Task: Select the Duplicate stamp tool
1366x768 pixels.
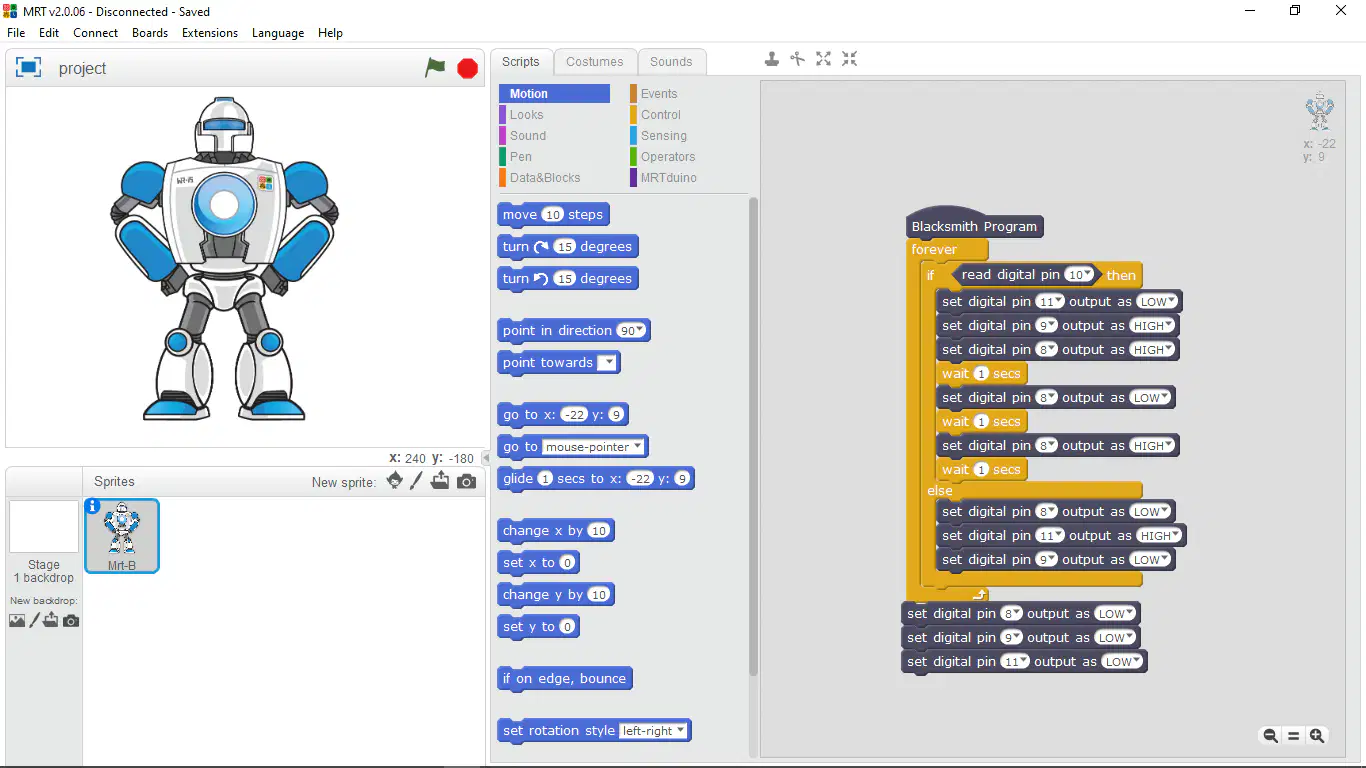Action: pos(772,59)
